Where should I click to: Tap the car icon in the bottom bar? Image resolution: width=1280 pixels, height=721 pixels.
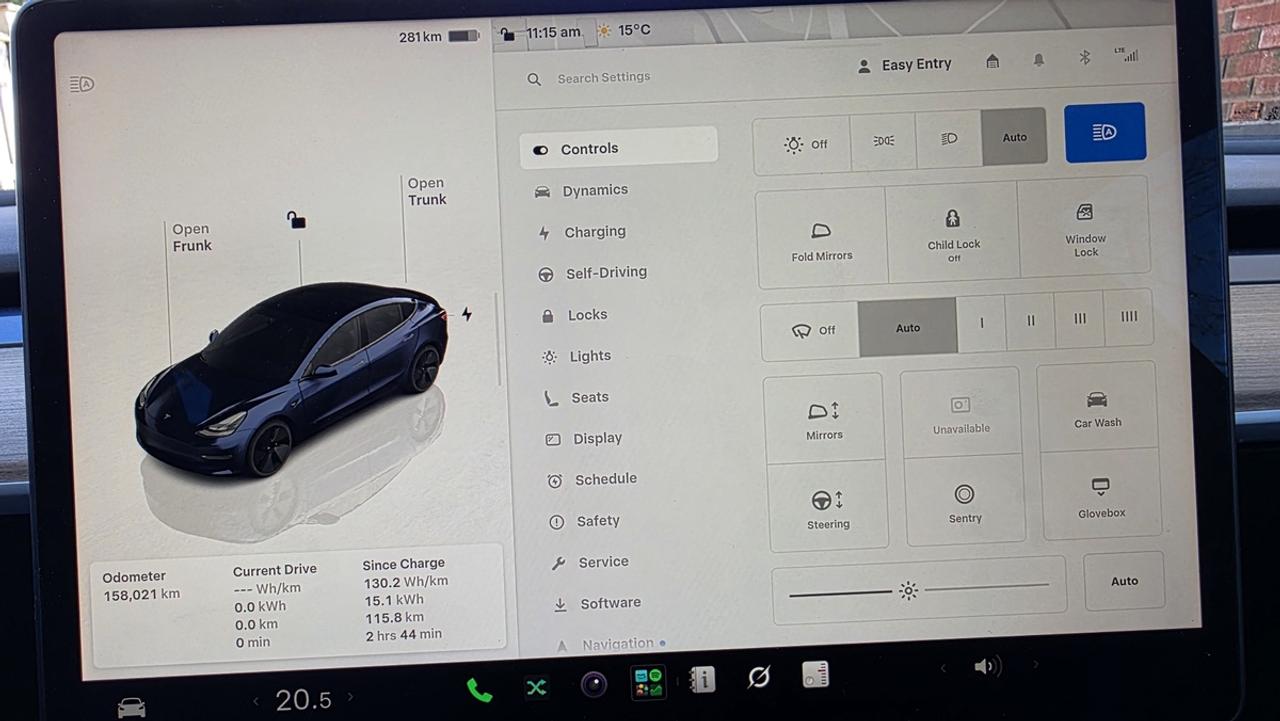click(131, 707)
